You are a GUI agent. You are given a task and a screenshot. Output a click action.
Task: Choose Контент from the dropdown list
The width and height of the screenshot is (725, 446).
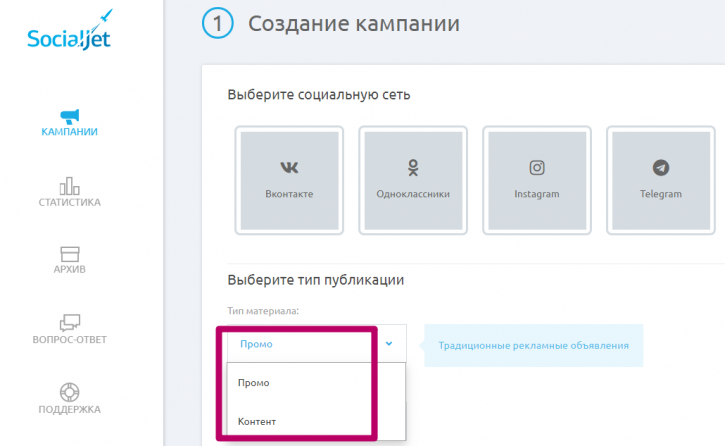pyautogui.click(x=316, y=421)
